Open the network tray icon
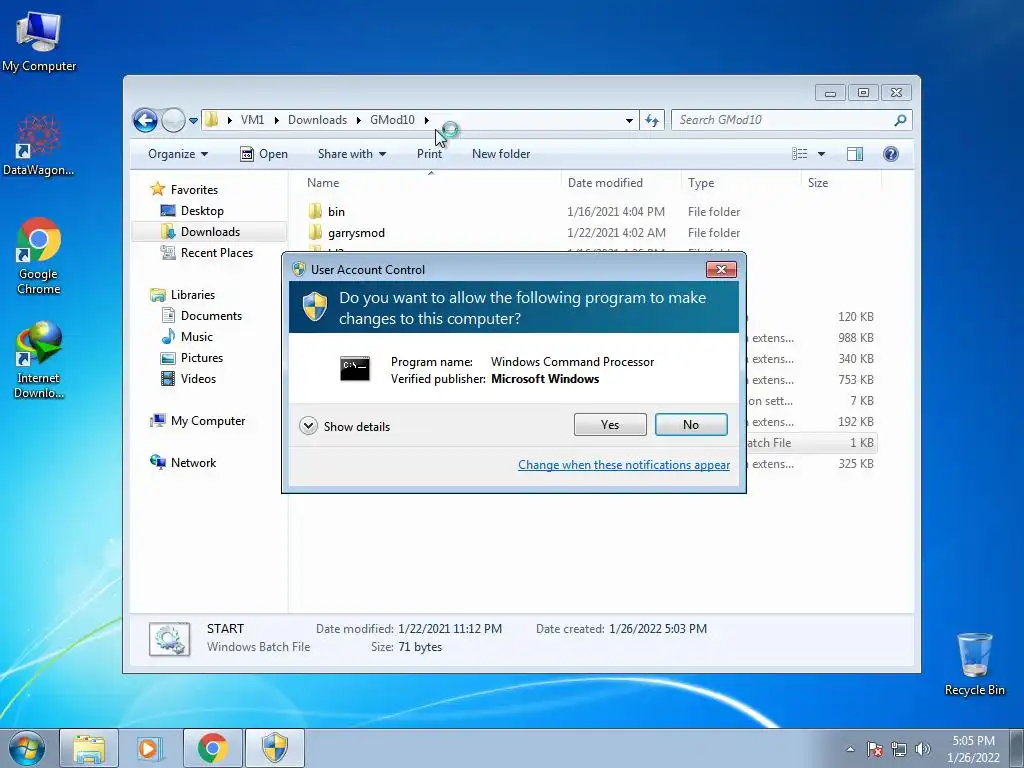 pyautogui.click(x=899, y=749)
